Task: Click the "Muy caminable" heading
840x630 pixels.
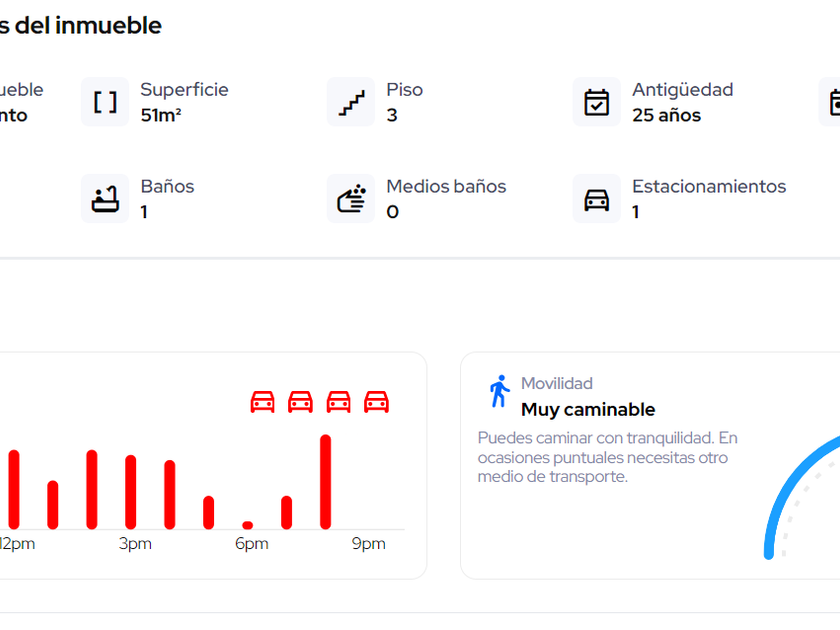Action: click(x=588, y=409)
